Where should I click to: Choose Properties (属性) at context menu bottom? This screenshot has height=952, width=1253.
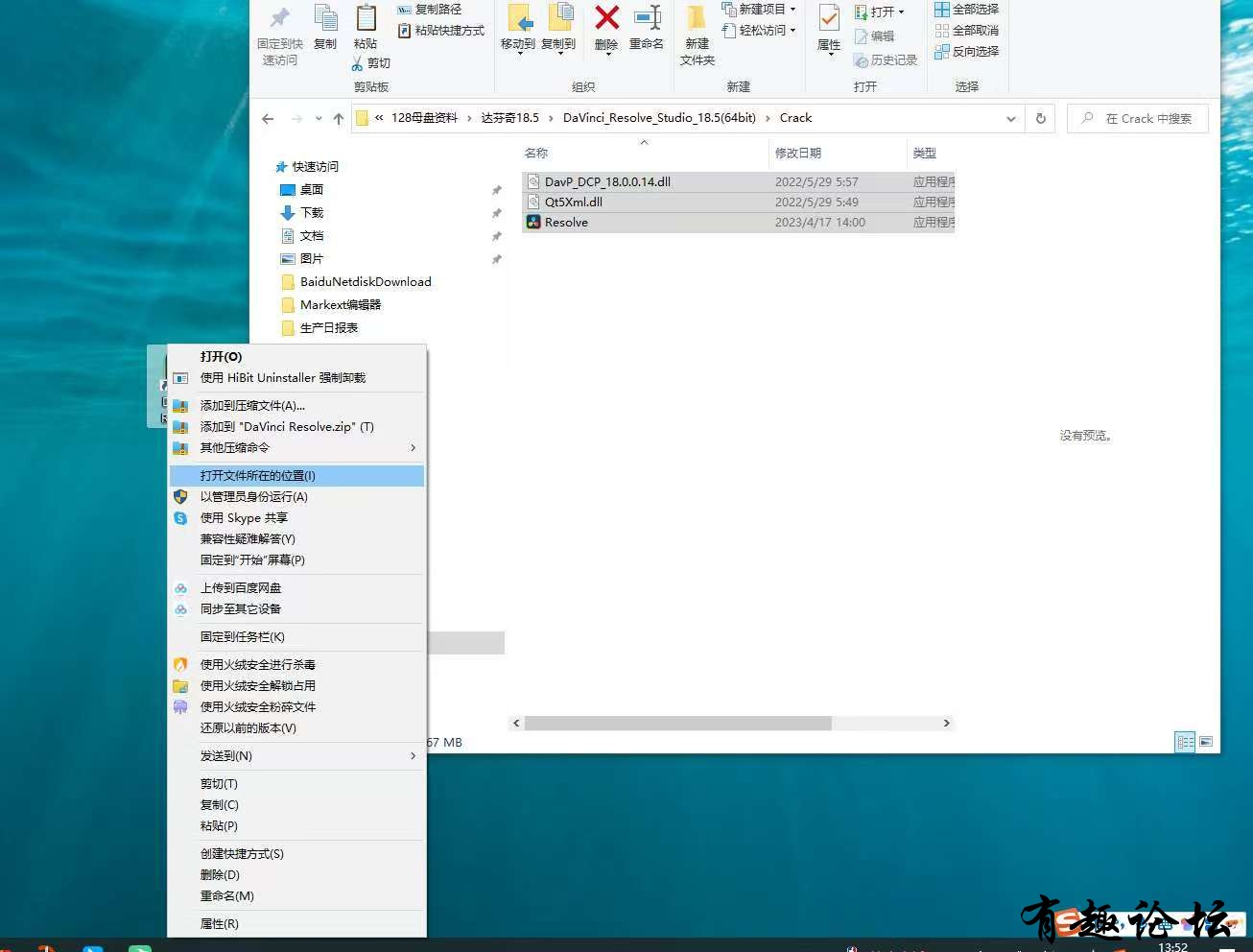[296, 924]
